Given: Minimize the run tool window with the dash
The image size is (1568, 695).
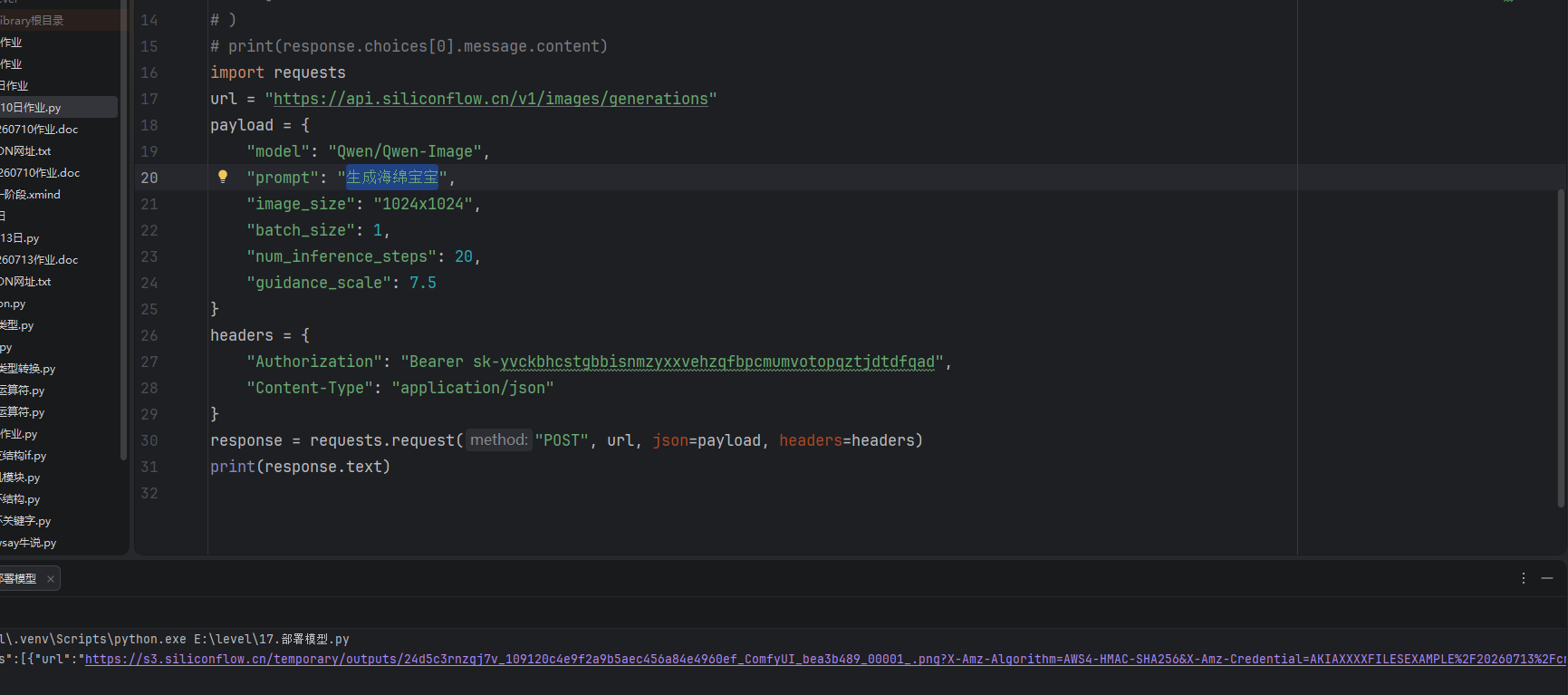Looking at the screenshot, I should [1547, 578].
